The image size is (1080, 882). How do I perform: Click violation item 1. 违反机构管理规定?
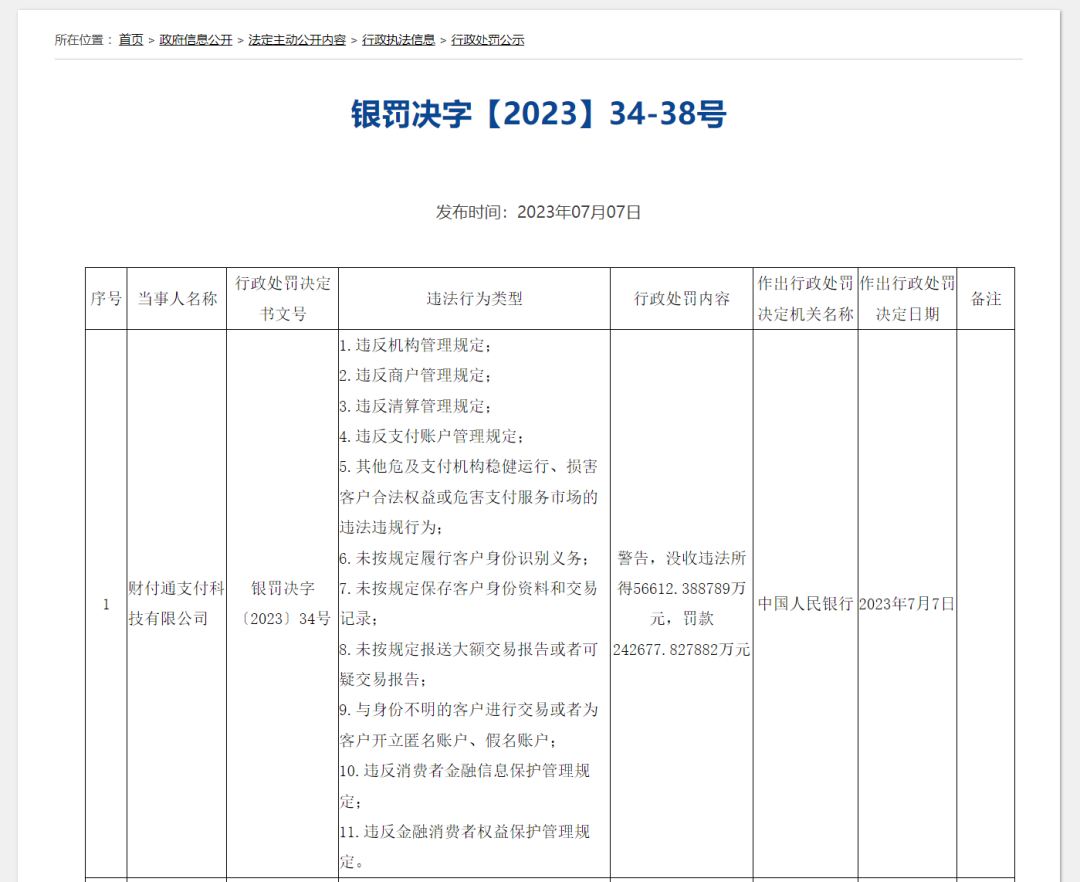pos(415,346)
